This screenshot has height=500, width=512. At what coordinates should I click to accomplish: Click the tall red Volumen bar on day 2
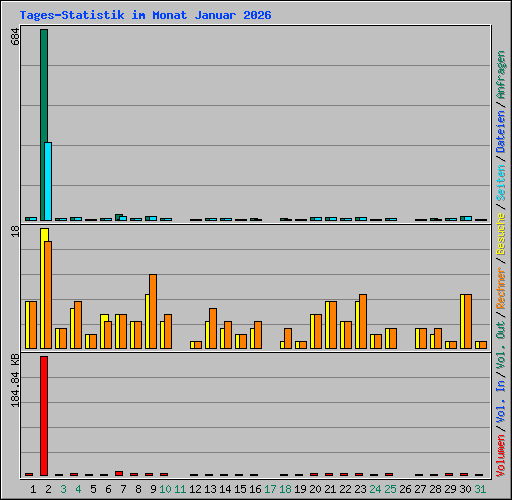pyautogui.click(x=44, y=416)
